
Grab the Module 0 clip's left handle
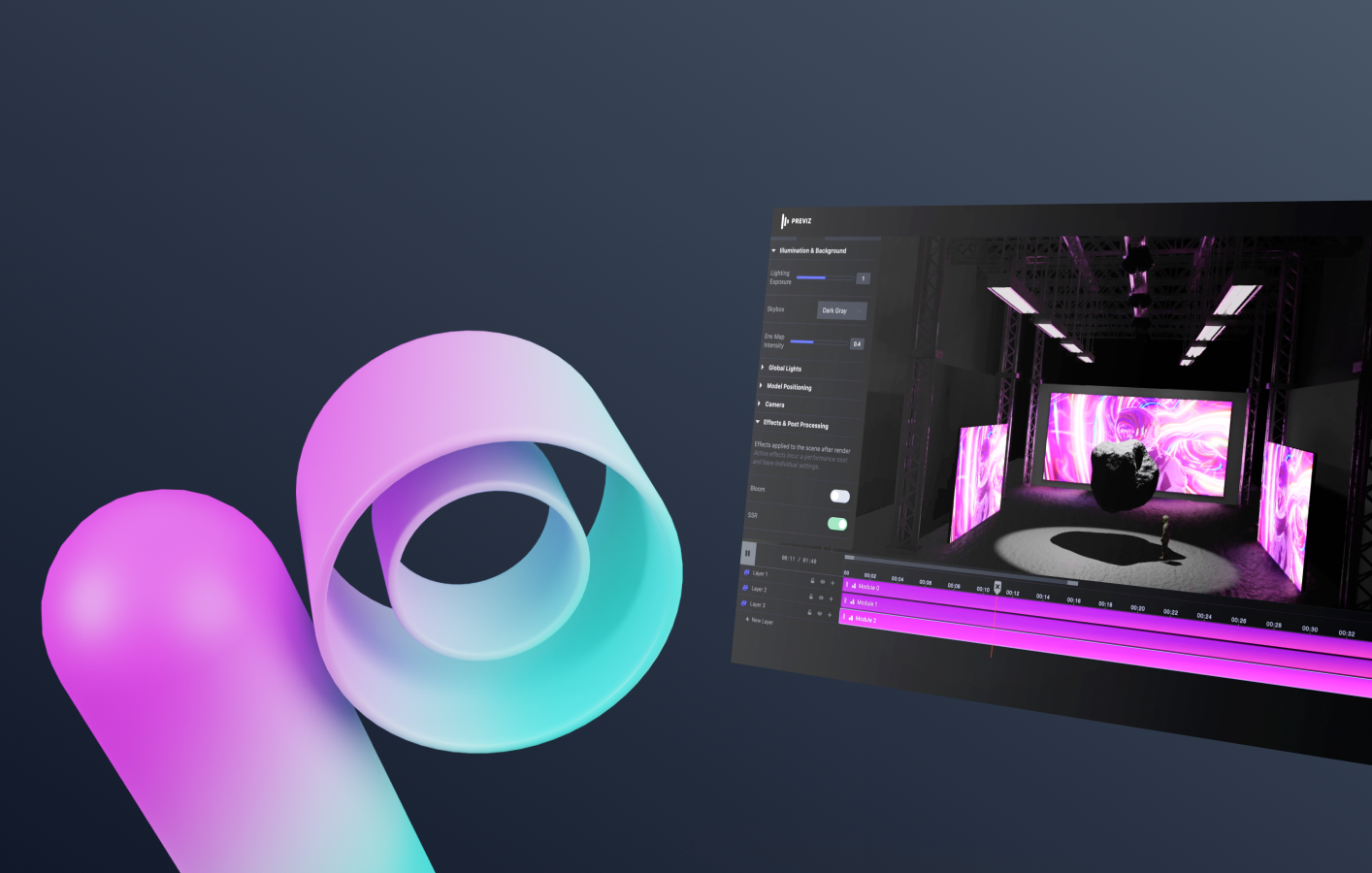tap(847, 585)
